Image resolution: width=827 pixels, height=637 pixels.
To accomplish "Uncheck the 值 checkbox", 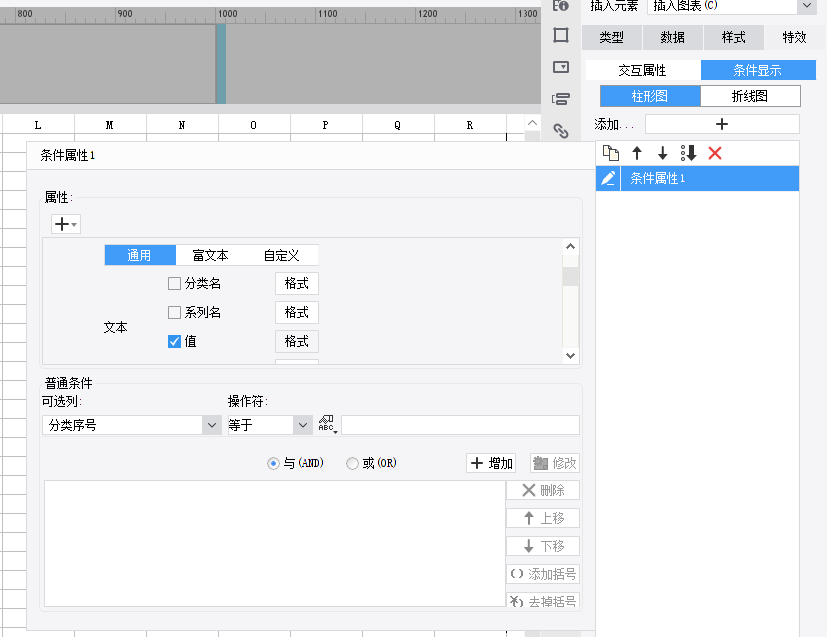I will pyautogui.click(x=174, y=342).
